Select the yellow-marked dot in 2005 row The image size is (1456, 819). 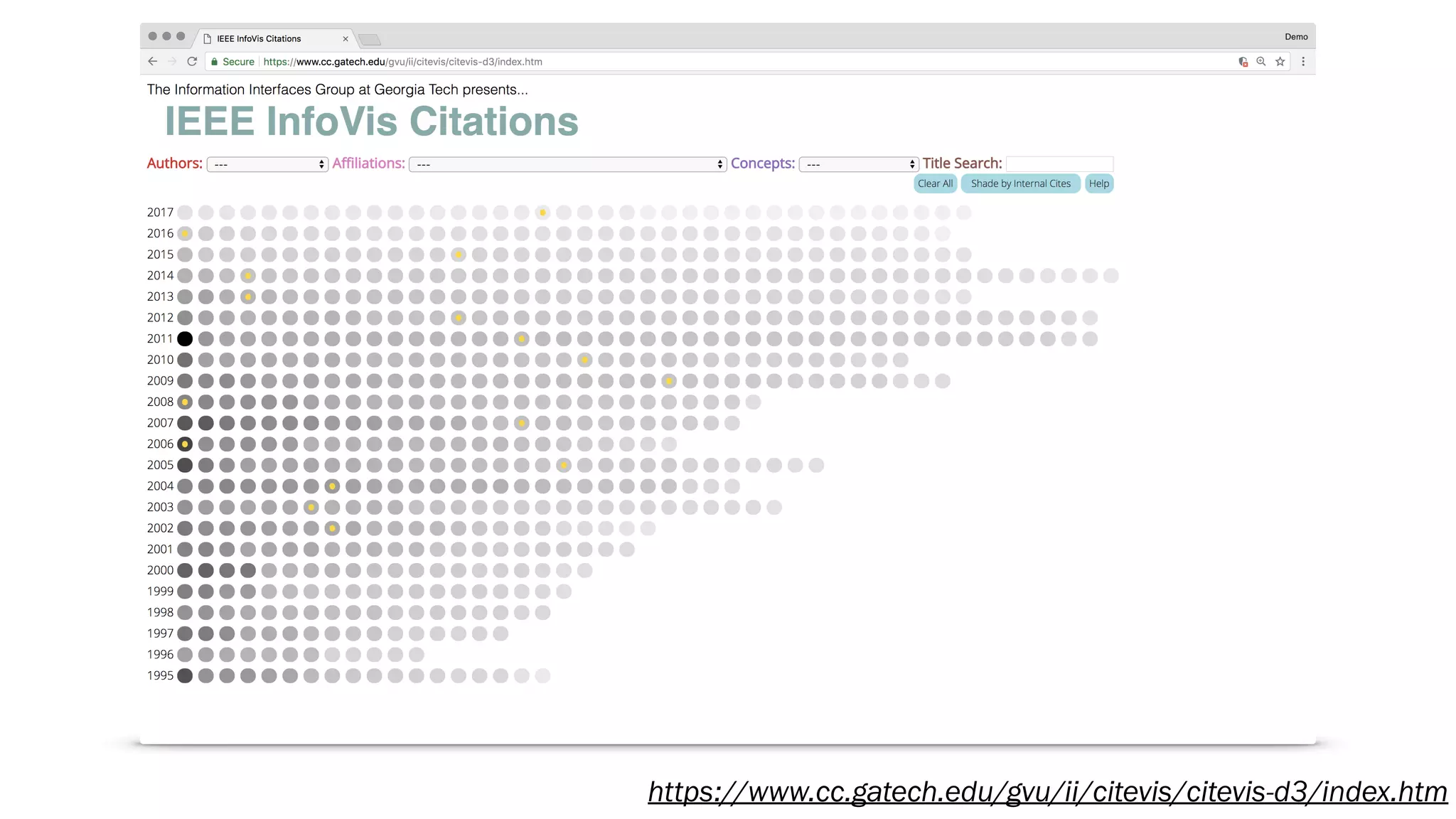(564, 465)
